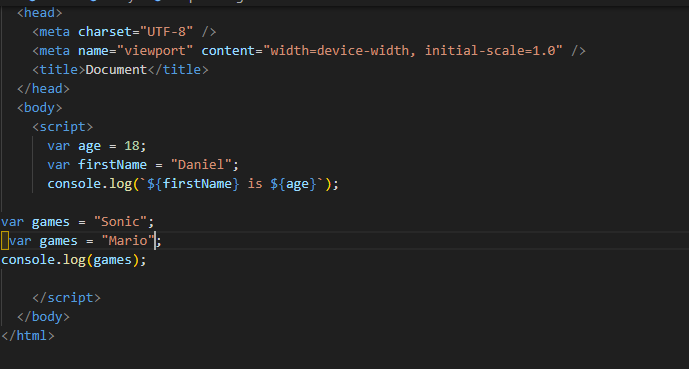Click the "Daniel" string literal
This screenshot has width=689, height=369.
point(201,164)
